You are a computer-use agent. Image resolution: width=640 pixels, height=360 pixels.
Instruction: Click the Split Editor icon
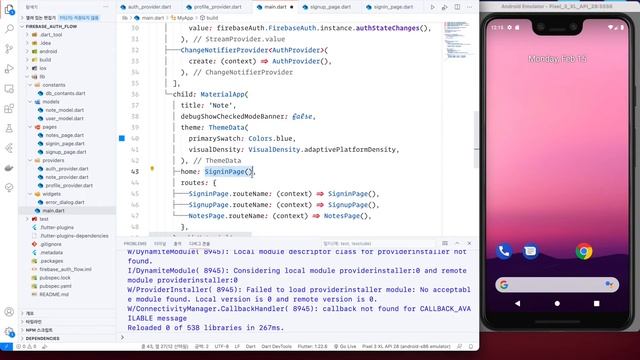[457, 7]
